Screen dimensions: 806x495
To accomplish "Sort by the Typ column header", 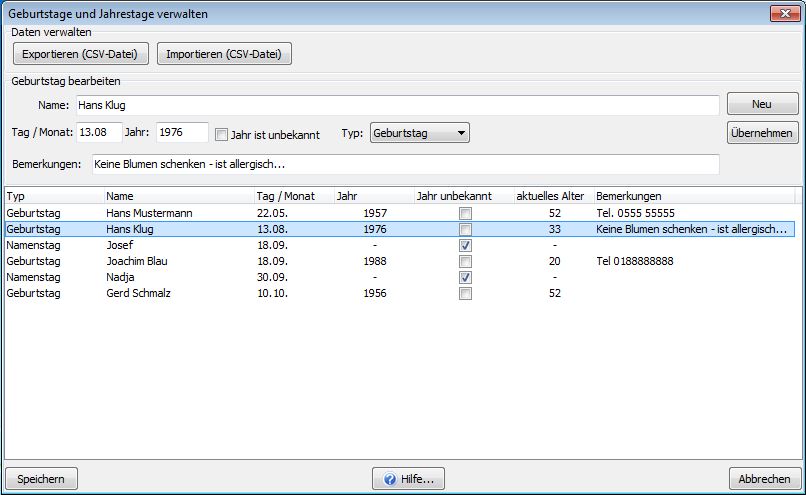I will (x=54, y=196).
